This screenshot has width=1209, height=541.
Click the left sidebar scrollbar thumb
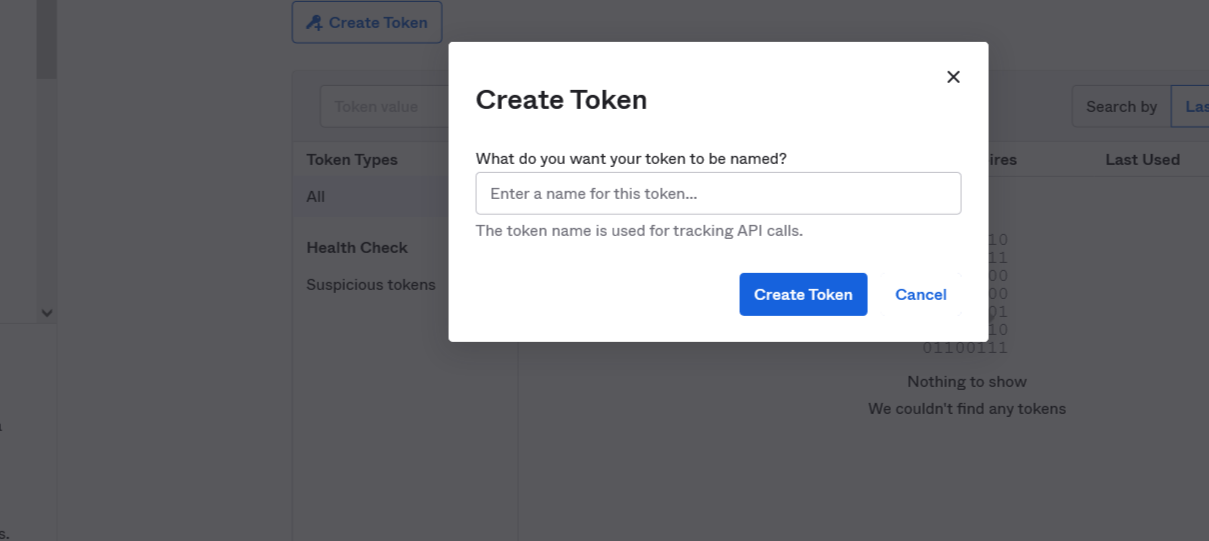pyautogui.click(x=46, y=39)
